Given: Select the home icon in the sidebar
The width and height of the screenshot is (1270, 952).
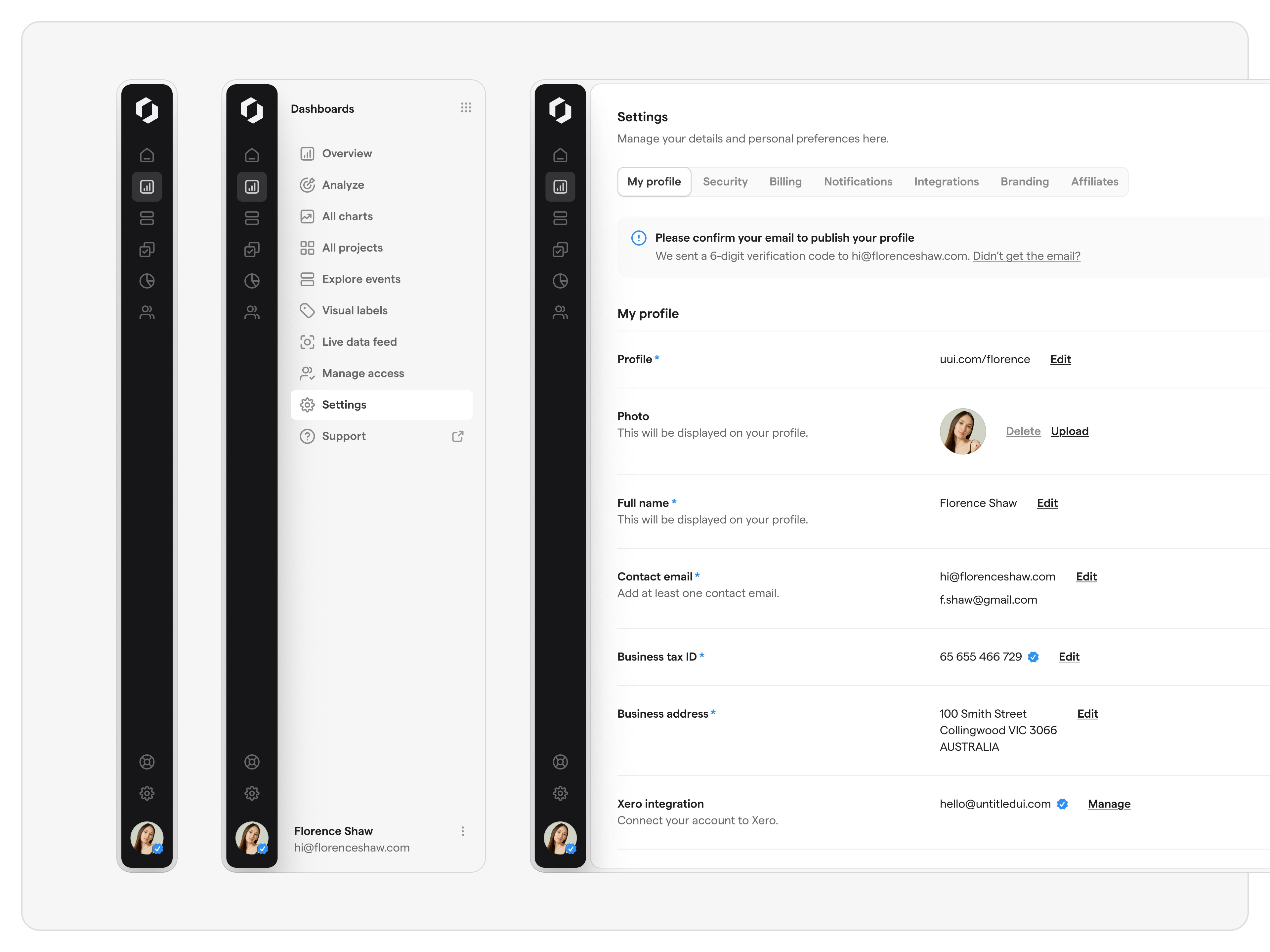Looking at the screenshot, I should click(148, 155).
